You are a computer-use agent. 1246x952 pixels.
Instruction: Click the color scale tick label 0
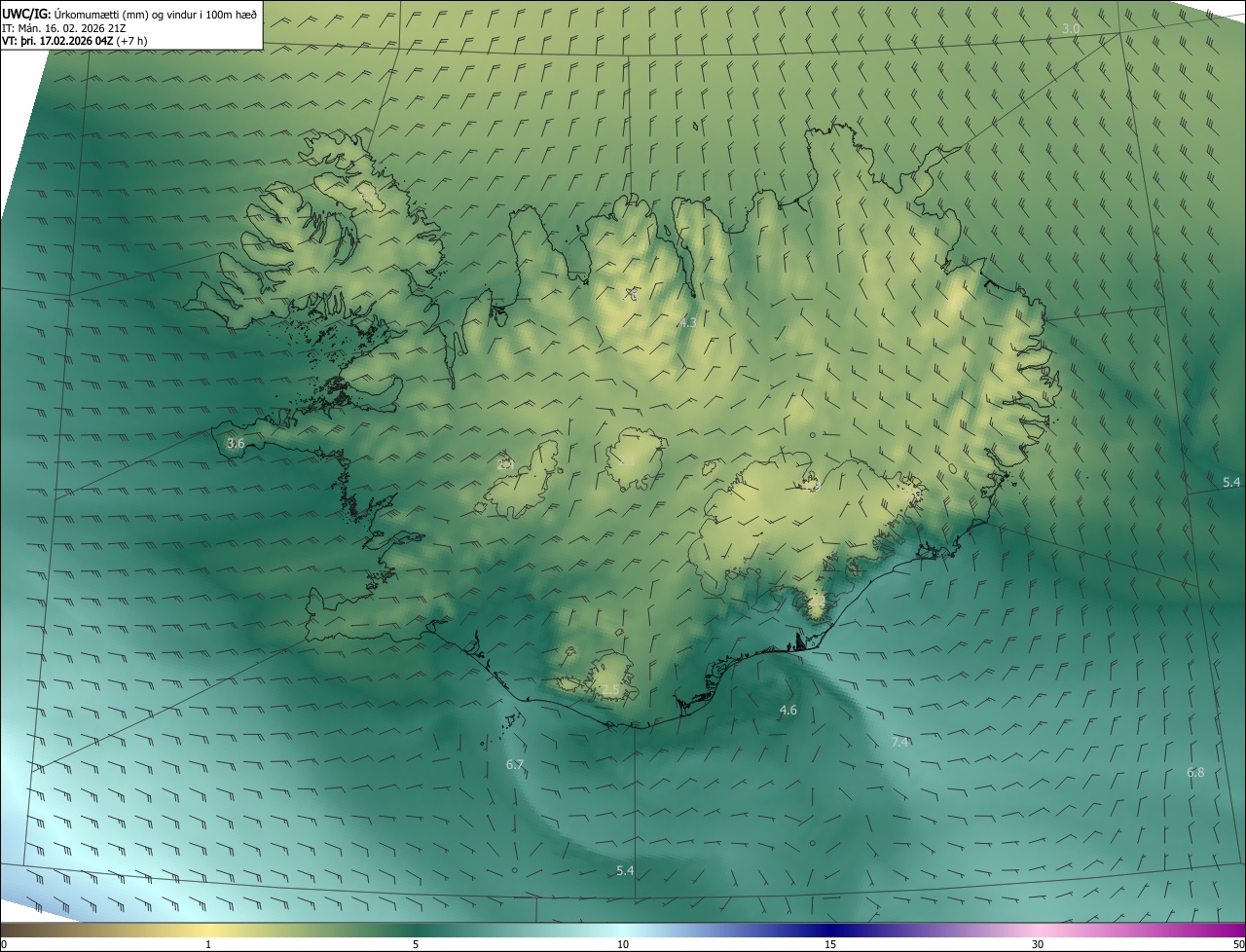[4, 944]
